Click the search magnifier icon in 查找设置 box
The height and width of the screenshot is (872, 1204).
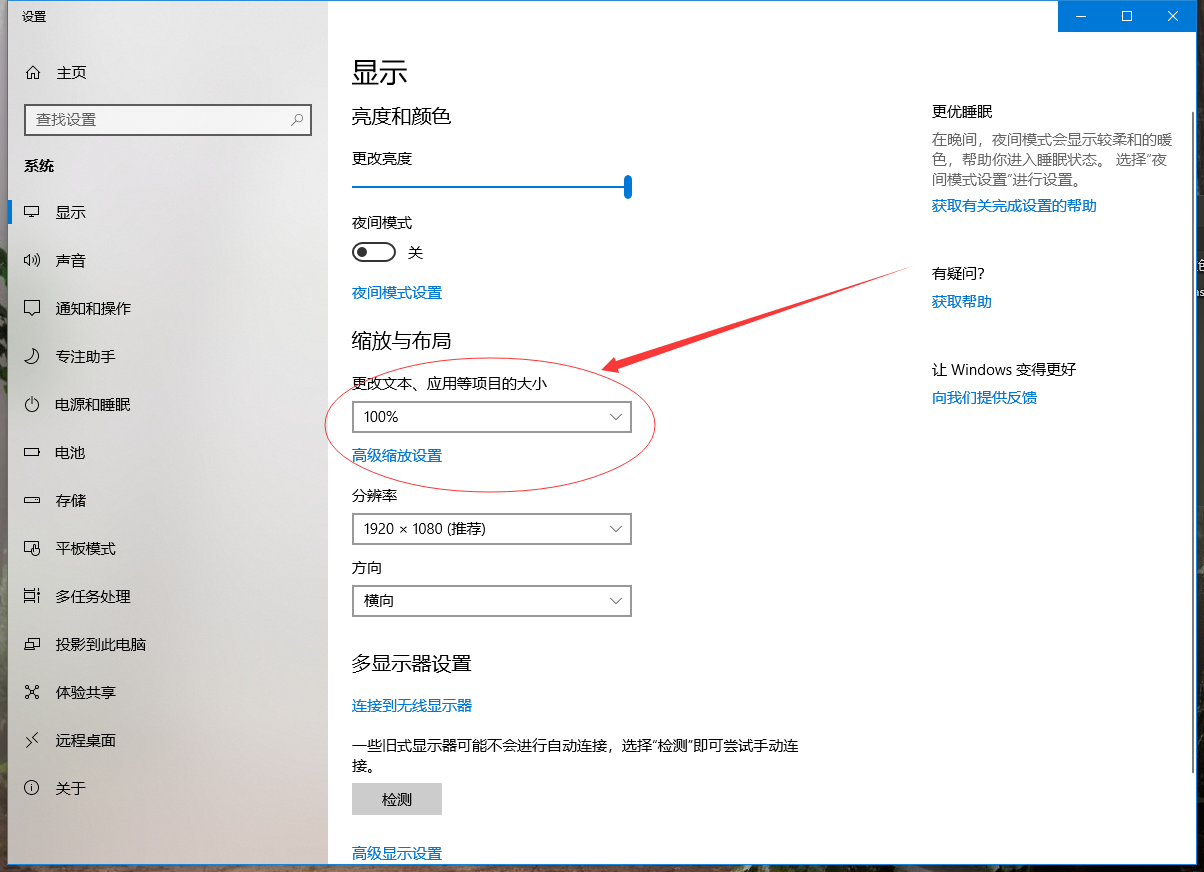coord(297,119)
